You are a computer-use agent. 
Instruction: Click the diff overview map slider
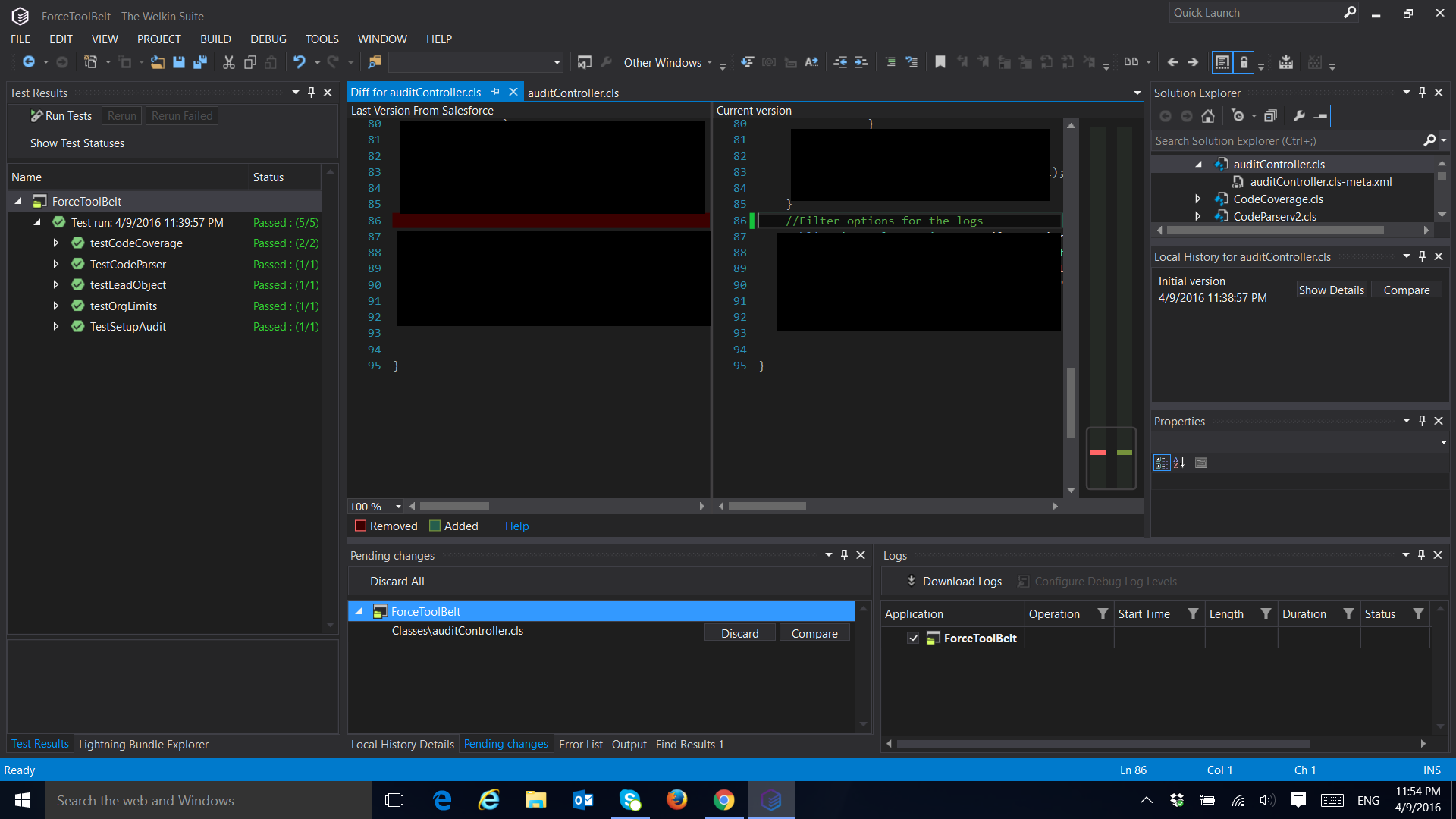[x=1111, y=457]
